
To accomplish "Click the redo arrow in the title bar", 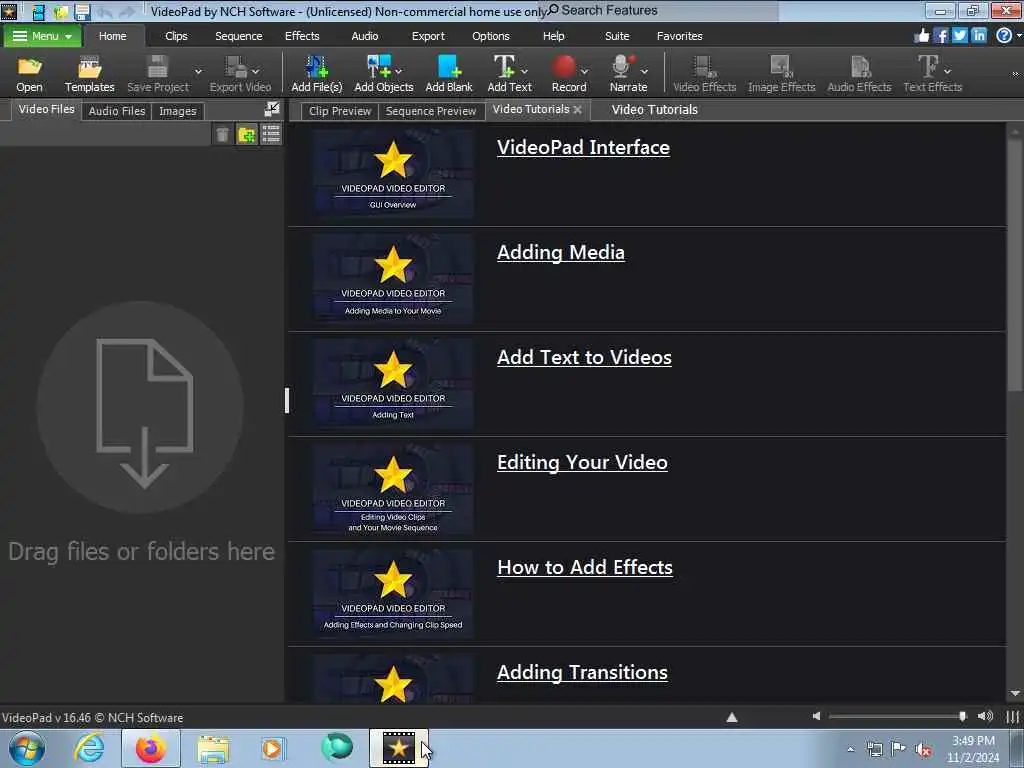I will [x=127, y=12].
